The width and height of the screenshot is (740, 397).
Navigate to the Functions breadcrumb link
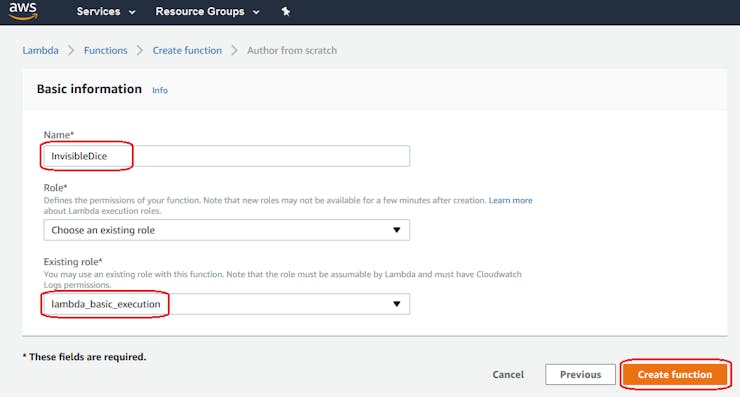click(x=106, y=51)
